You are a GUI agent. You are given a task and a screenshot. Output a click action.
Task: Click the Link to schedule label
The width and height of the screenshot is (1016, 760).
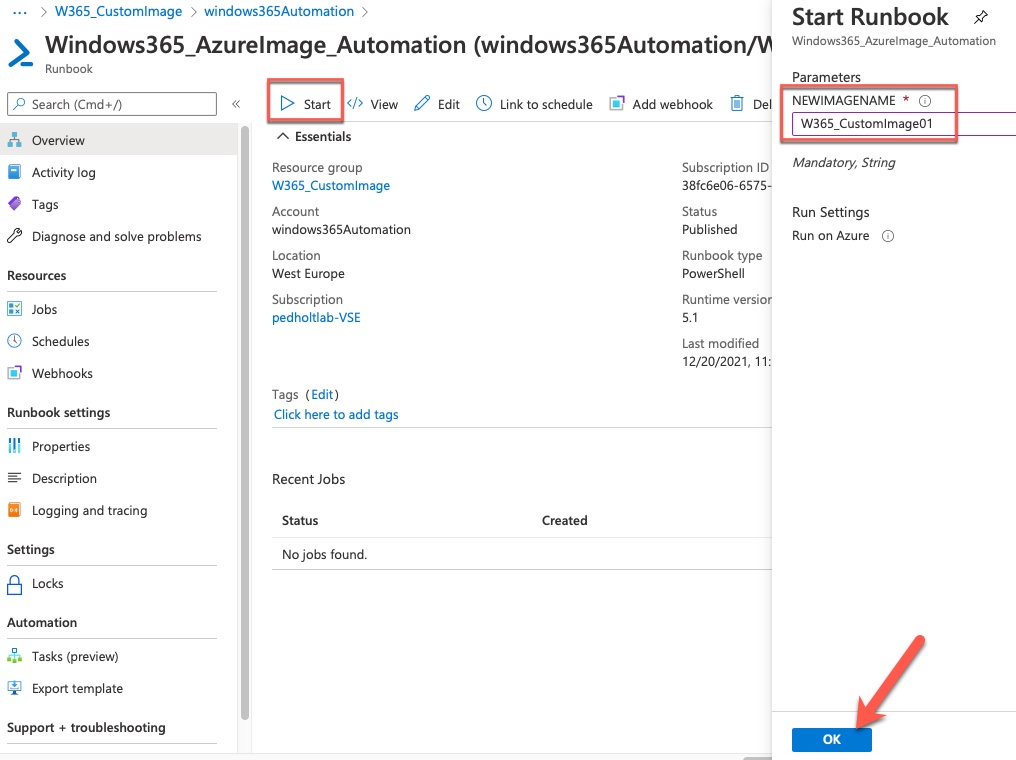click(546, 104)
